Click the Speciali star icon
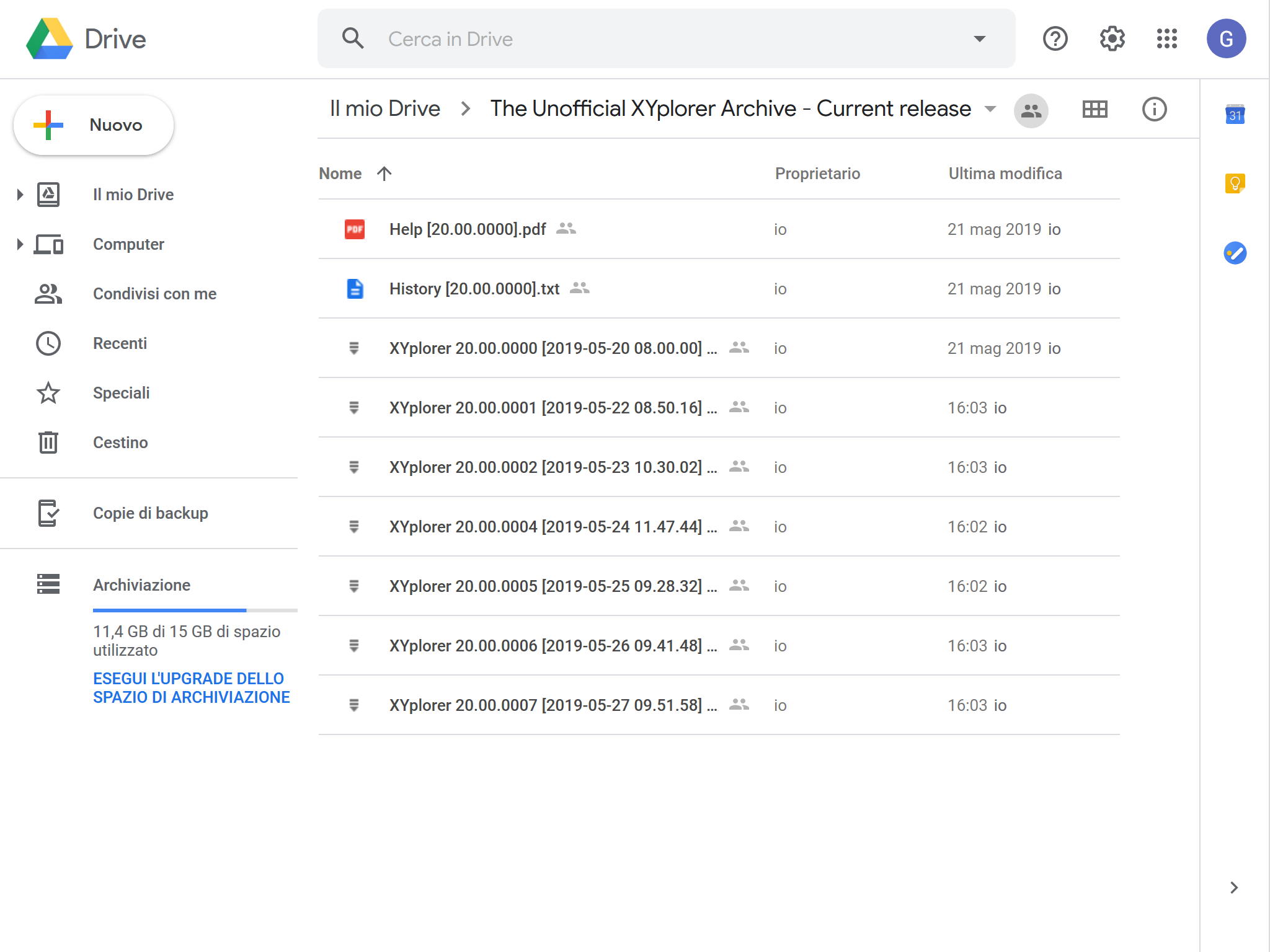The image size is (1270, 952). pos(48,393)
